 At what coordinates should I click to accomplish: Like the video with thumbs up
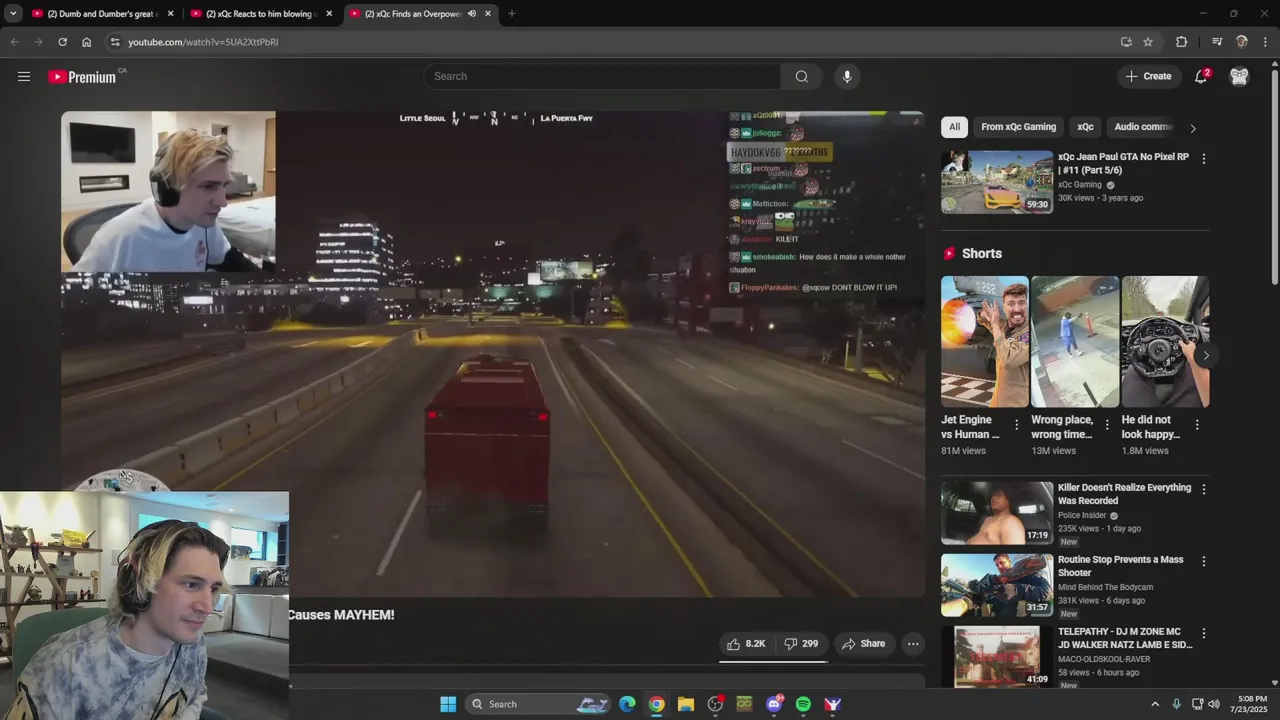click(746, 644)
